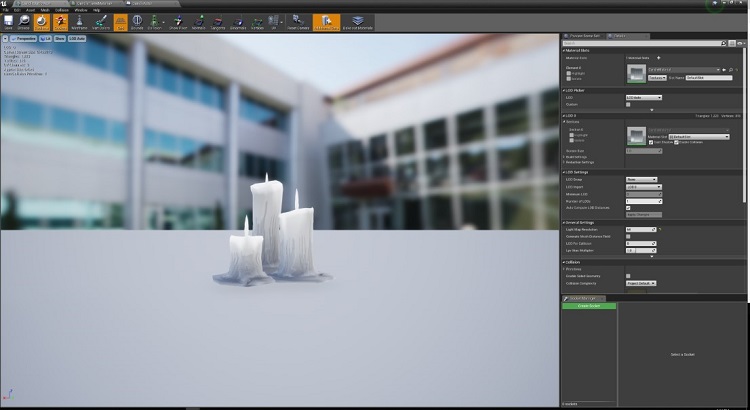Open the Collision menu in menu bar

pyautogui.click(x=62, y=9)
